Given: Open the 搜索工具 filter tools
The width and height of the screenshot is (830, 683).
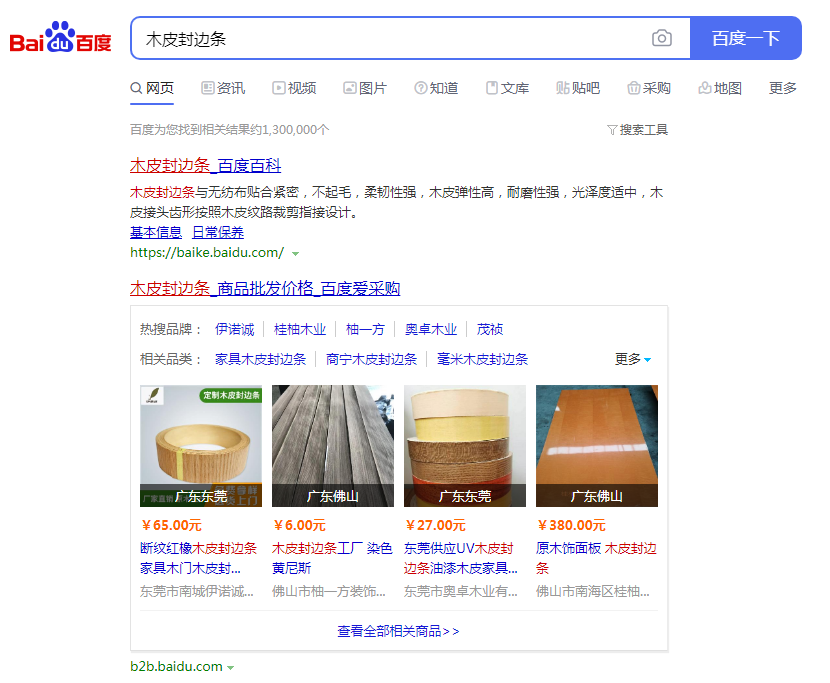Looking at the screenshot, I should point(637,130).
